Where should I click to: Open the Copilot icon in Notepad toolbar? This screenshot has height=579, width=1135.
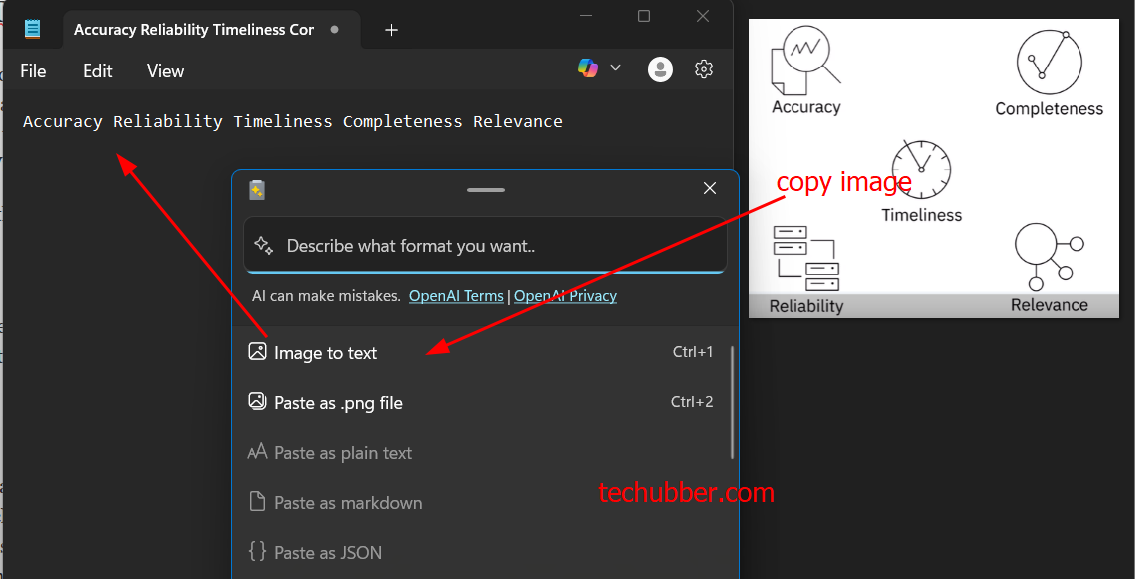click(588, 68)
